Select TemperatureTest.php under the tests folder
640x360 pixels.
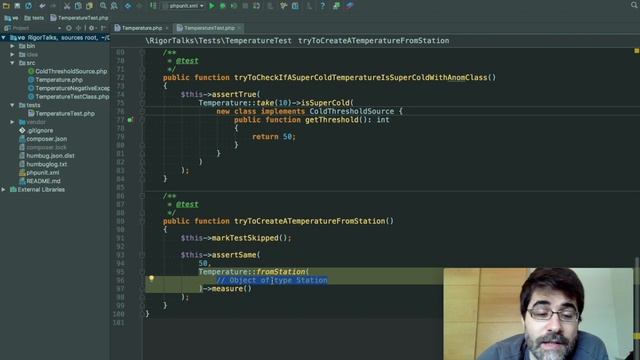pyautogui.click(x=61, y=113)
